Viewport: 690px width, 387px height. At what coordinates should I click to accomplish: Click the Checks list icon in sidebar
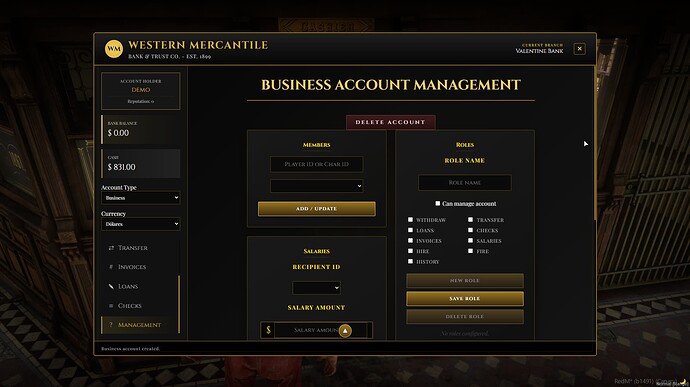point(111,306)
